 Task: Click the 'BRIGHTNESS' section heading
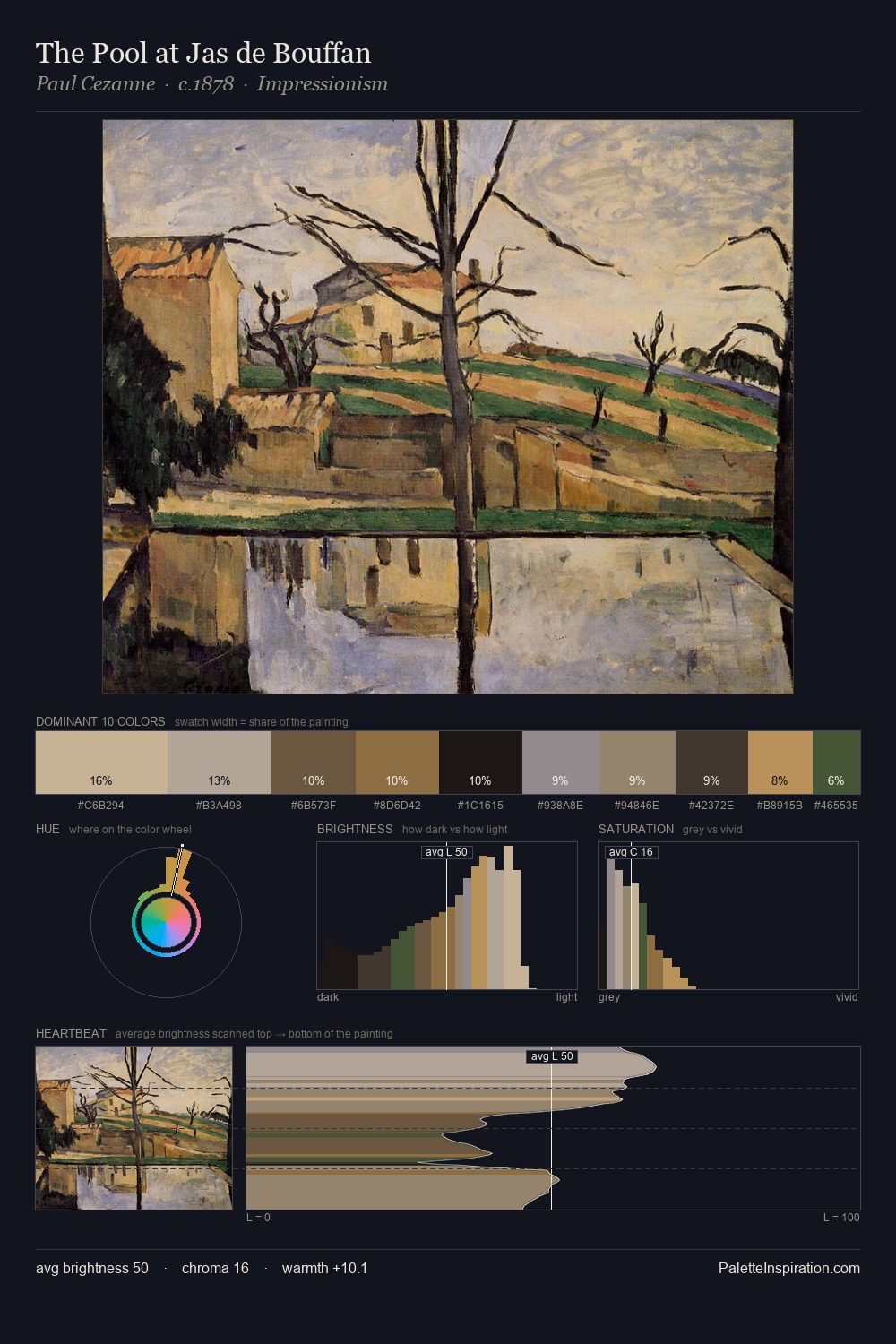355,829
